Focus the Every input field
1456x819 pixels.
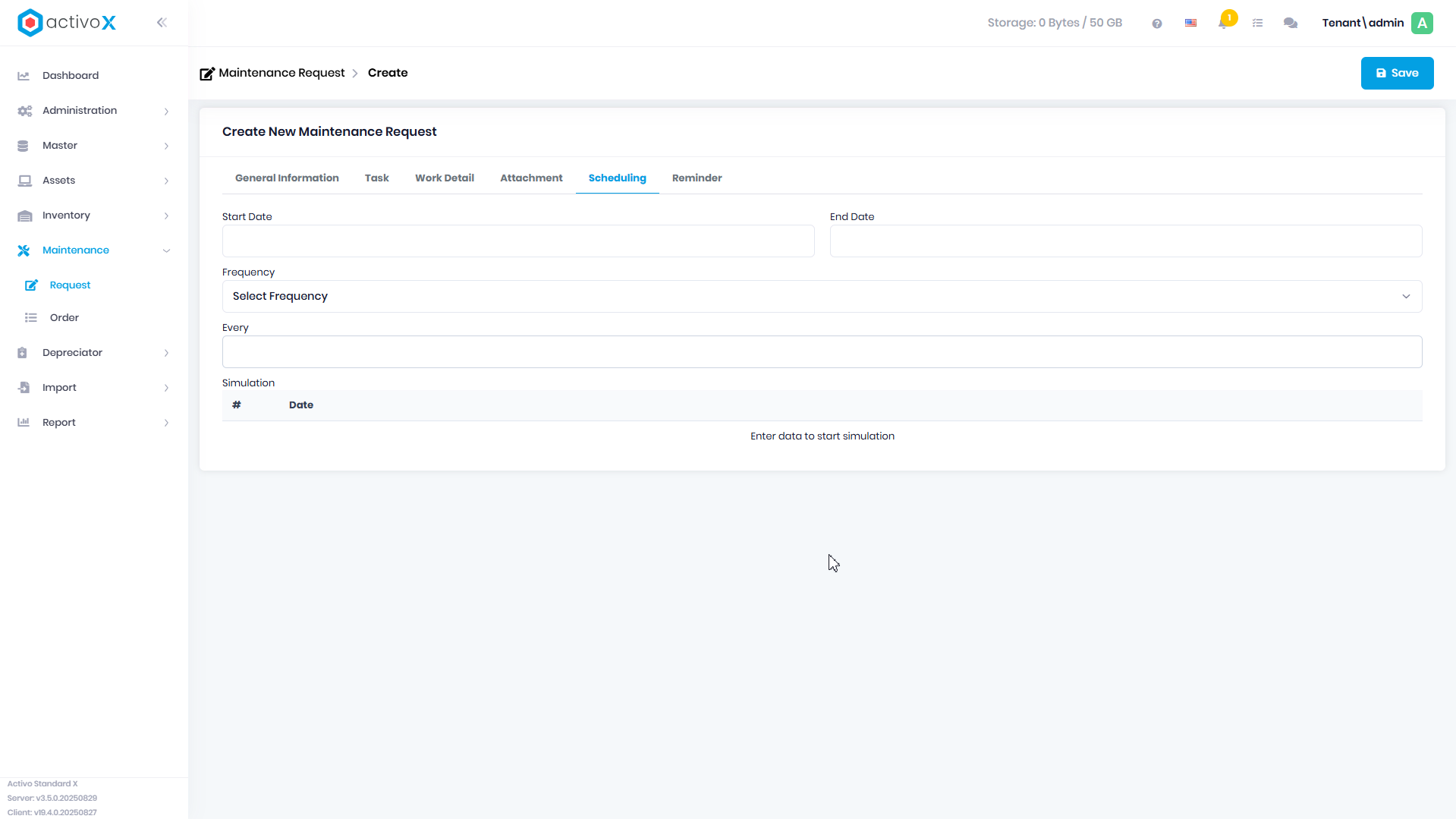[822, 351]
